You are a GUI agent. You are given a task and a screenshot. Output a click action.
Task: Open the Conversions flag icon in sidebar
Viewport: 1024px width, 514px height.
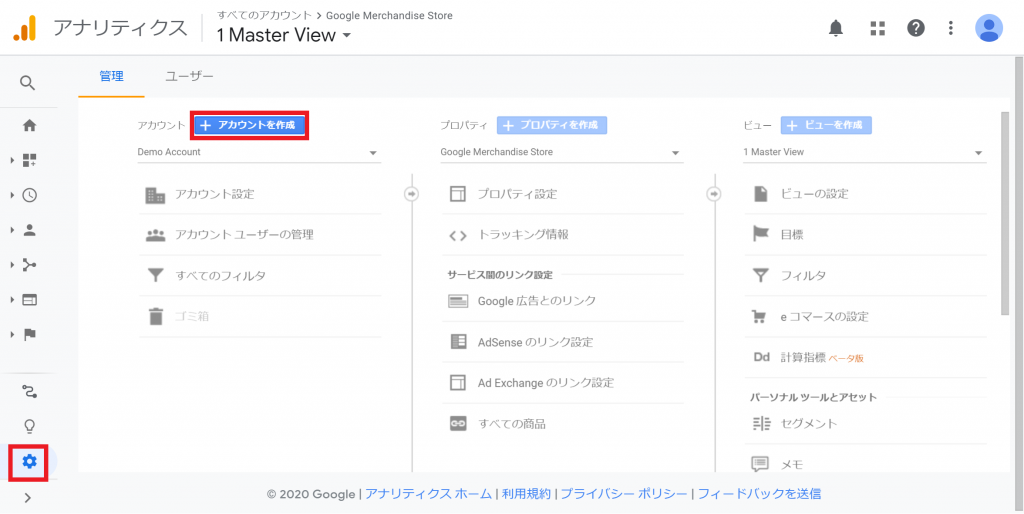pos(29,334)
